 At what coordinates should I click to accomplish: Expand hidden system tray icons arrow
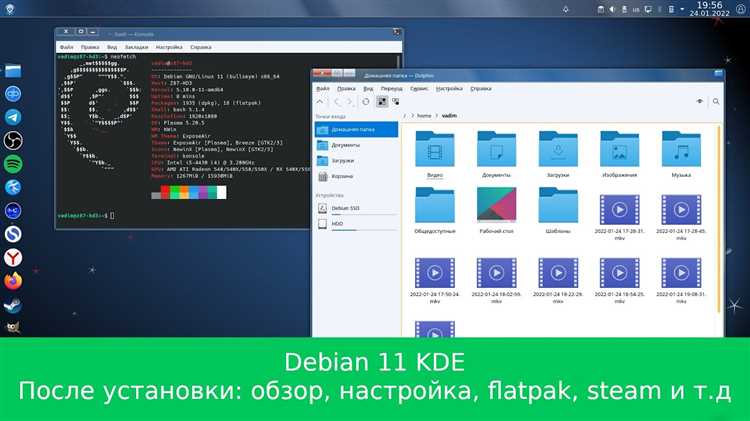coord(682,9)
